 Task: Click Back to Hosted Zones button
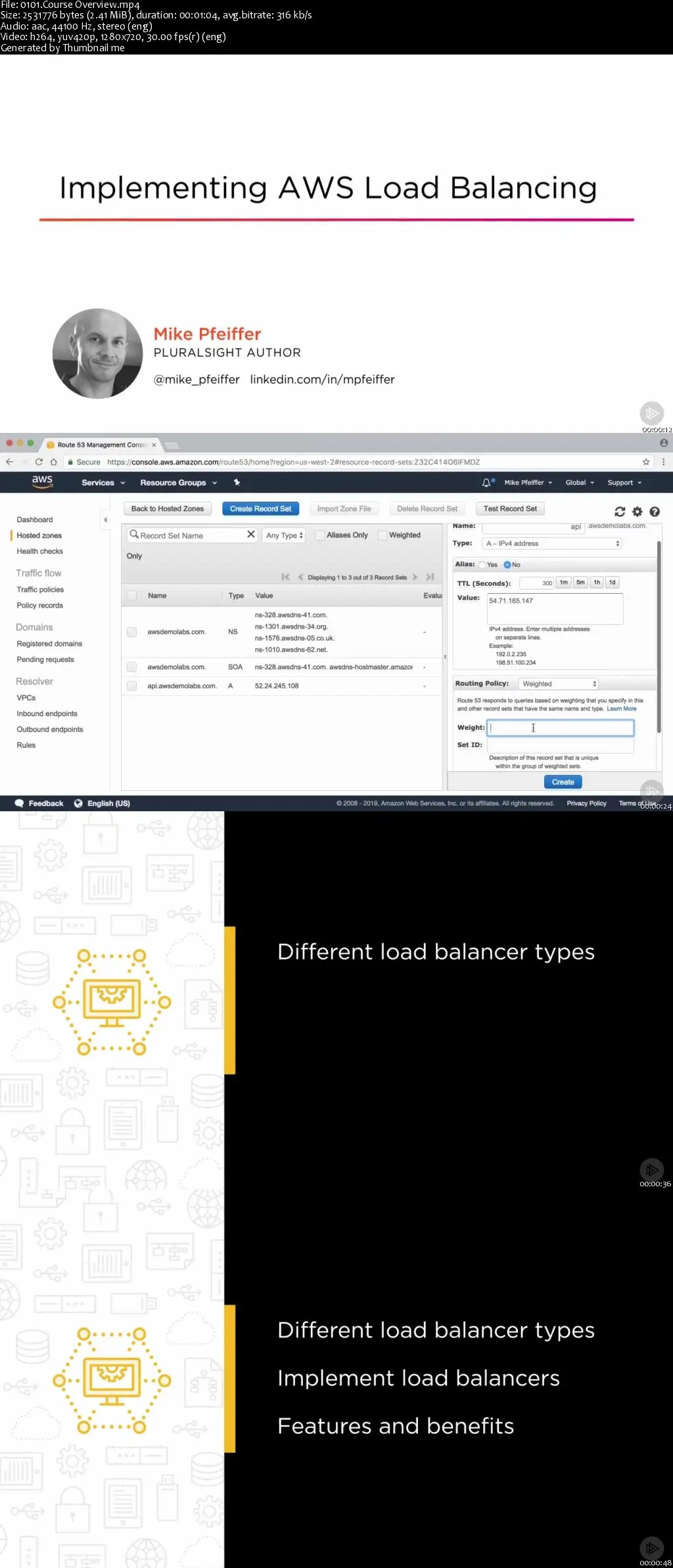coord(168,508)
